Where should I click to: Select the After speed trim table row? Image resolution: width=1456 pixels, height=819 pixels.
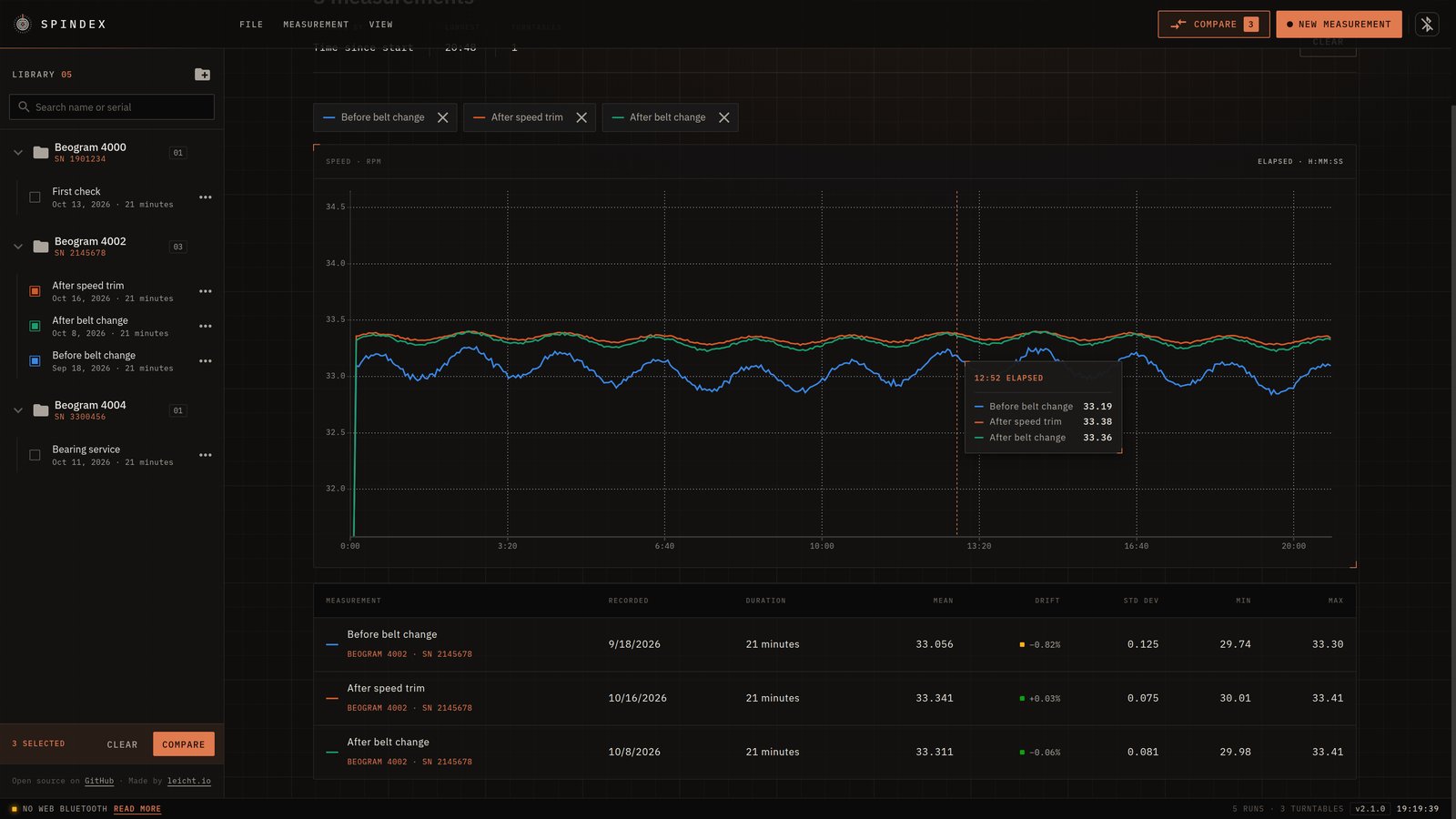[x=834, y=698]
